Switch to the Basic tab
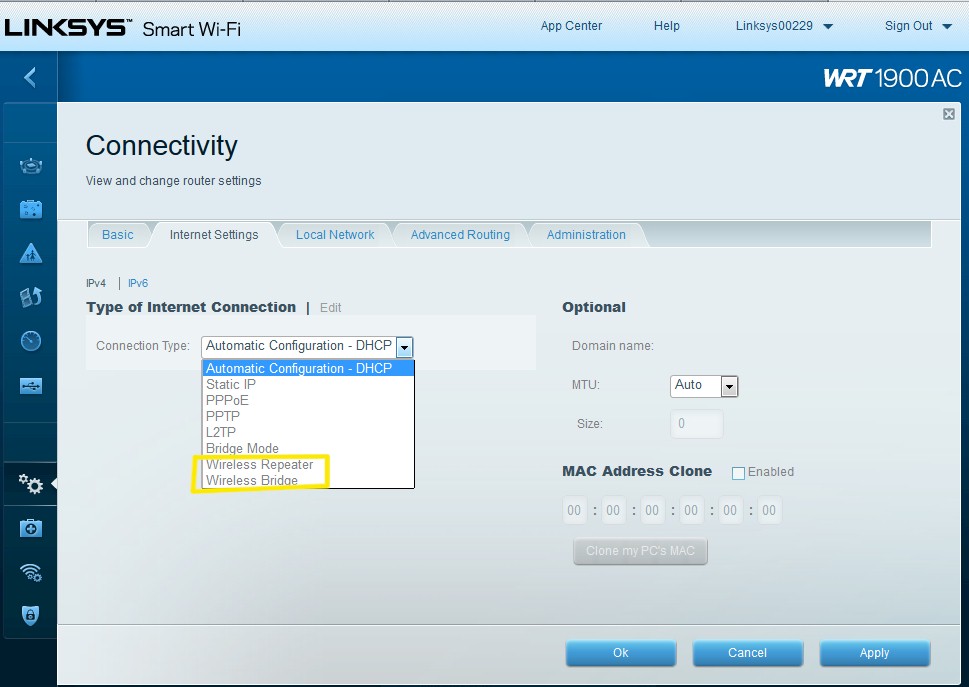969x687 pixels. pos(117,235)
